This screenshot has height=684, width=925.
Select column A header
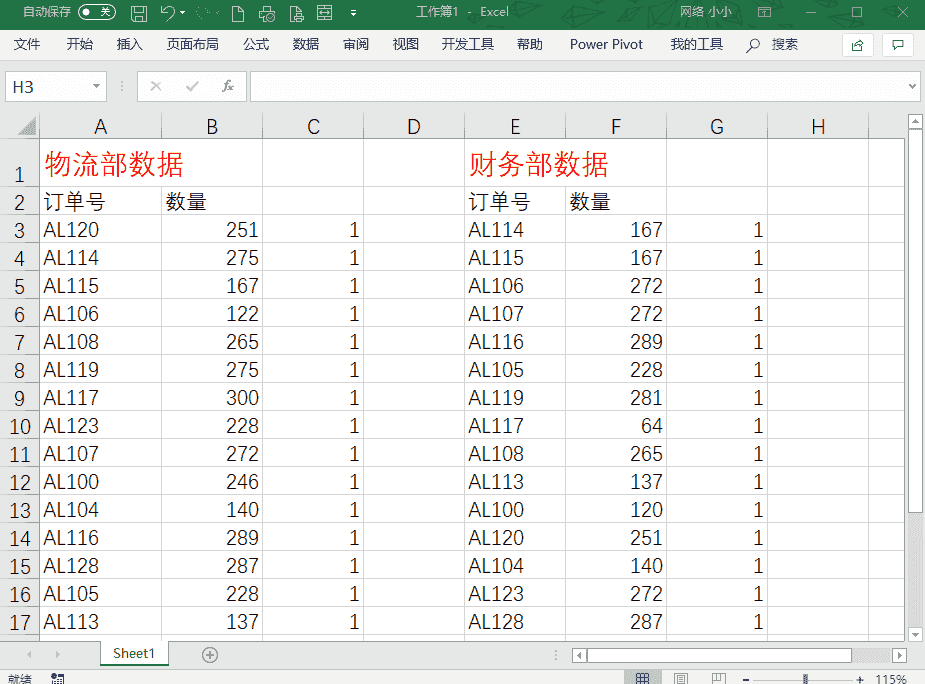pos(100,126)
